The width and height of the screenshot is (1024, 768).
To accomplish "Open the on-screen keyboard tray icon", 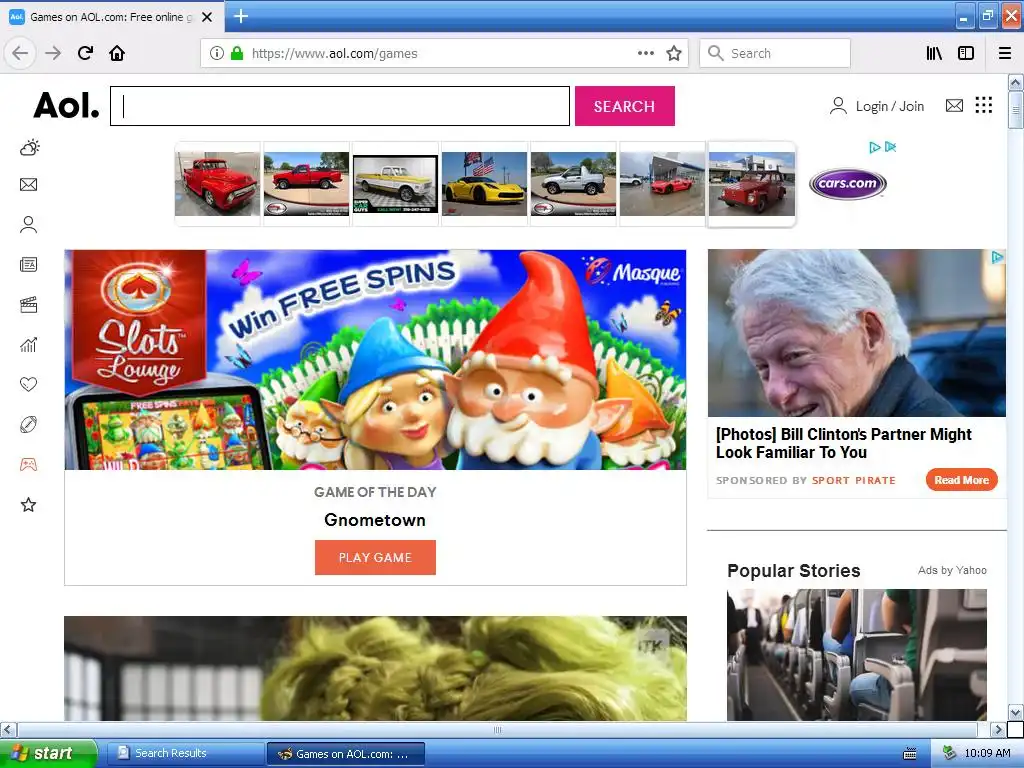I will click(x=909, y=754).
